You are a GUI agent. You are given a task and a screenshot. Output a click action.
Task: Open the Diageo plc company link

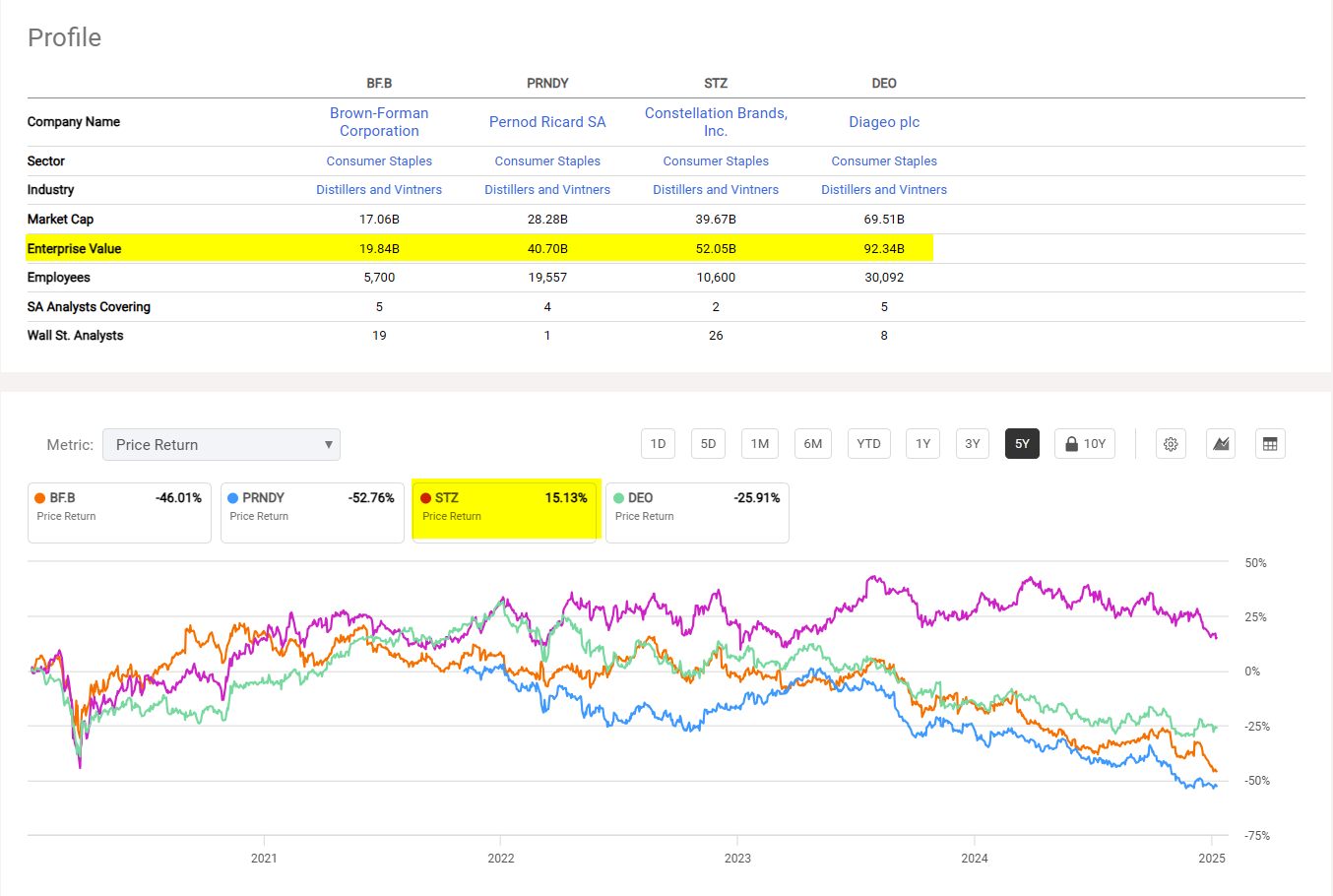(884, 122)
